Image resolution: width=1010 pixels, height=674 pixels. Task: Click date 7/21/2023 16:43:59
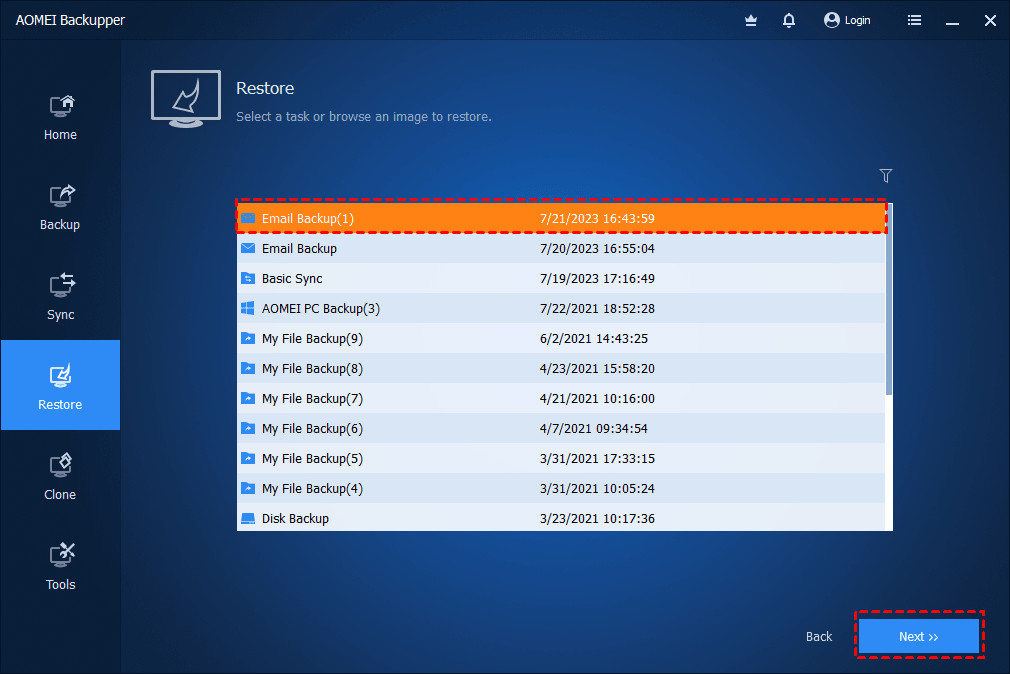point(597,218)
